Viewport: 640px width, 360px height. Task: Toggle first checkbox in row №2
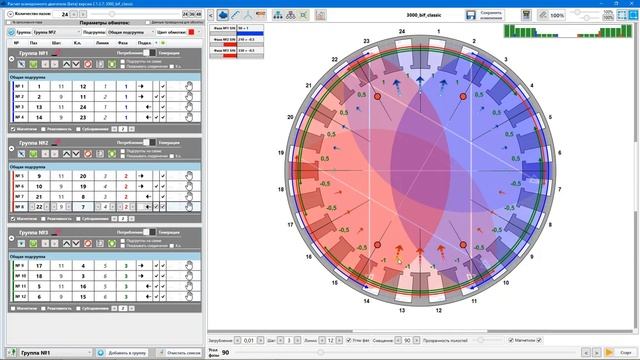[156, 97]
